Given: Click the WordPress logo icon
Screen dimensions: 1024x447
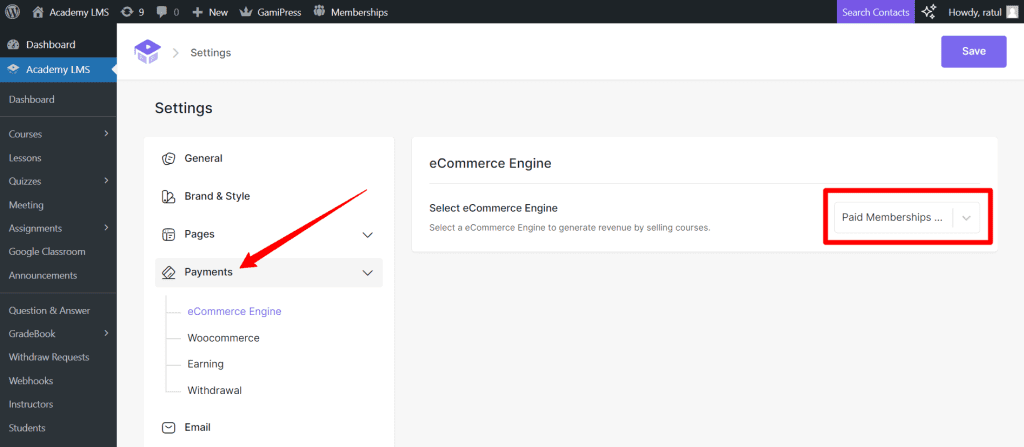Looking at the screenshot, I should pyautogui.click(x=13, y=12).
